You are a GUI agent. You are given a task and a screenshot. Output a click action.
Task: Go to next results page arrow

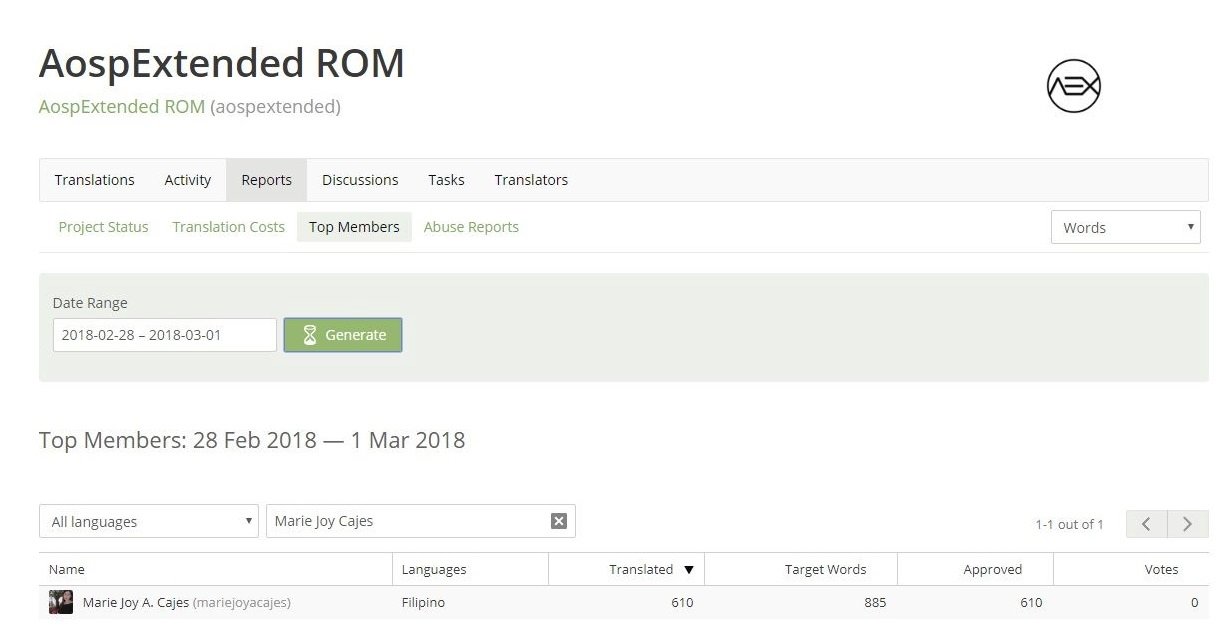(x=1188, y=524)
